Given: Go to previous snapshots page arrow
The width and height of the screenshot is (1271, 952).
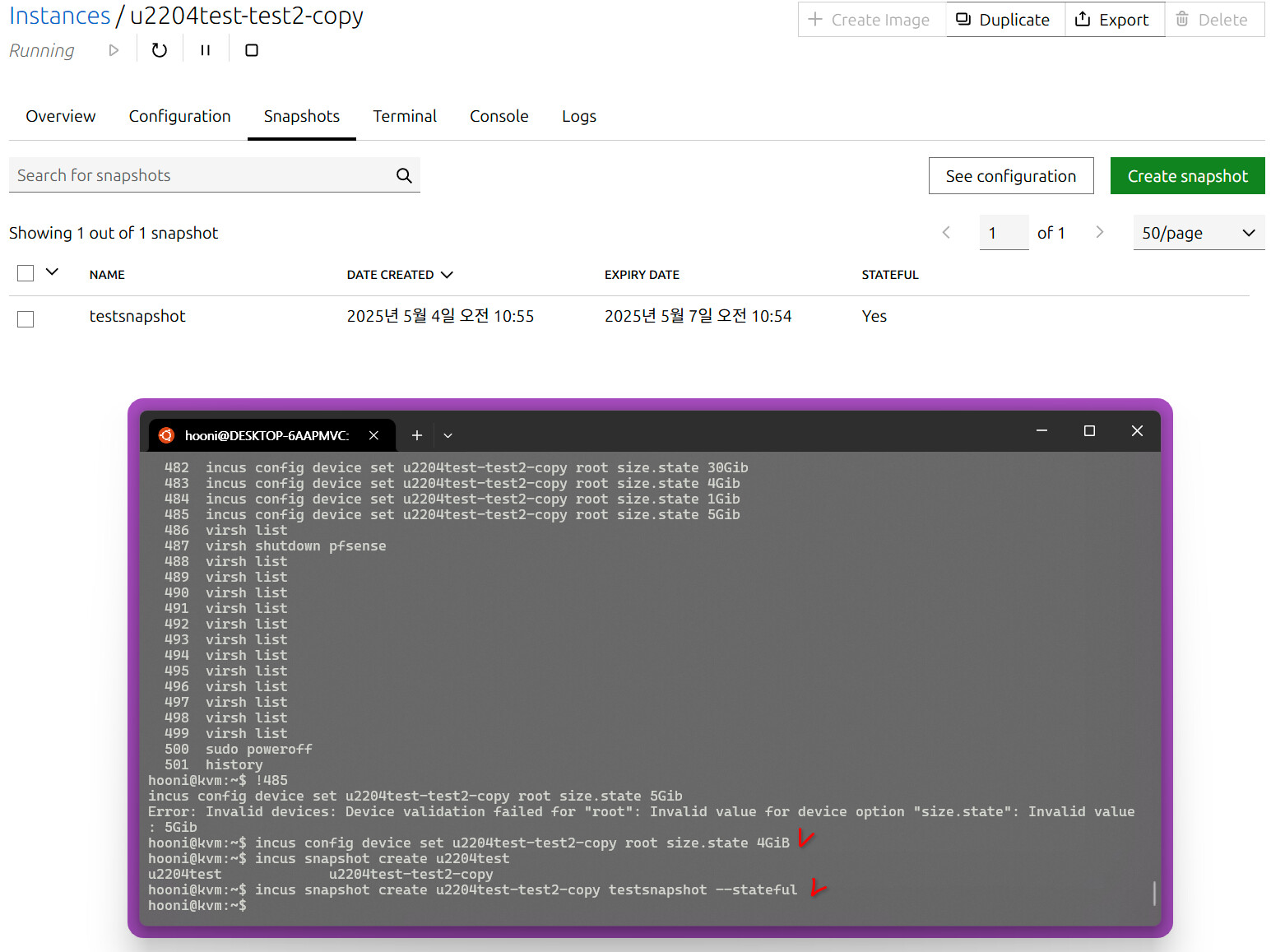Looking at the screenshot, I should pyautogui.click(x=946, y=233).
